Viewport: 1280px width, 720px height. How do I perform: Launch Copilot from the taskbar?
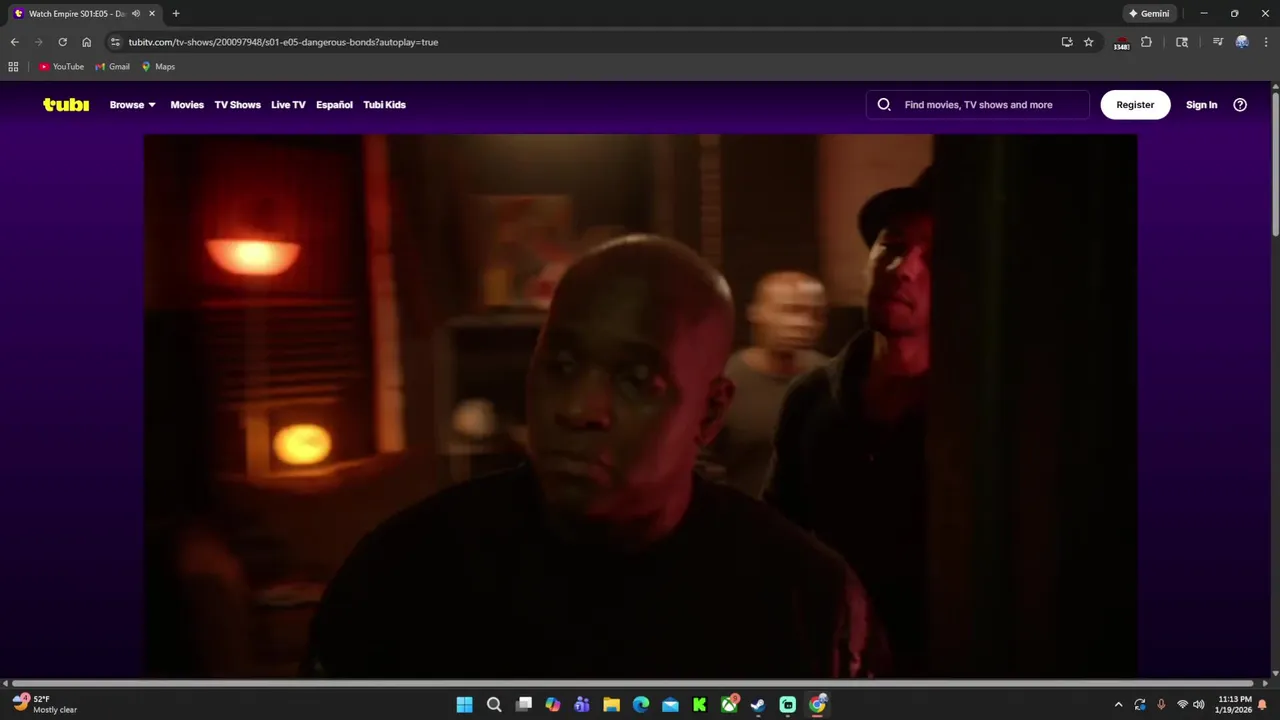553,705
